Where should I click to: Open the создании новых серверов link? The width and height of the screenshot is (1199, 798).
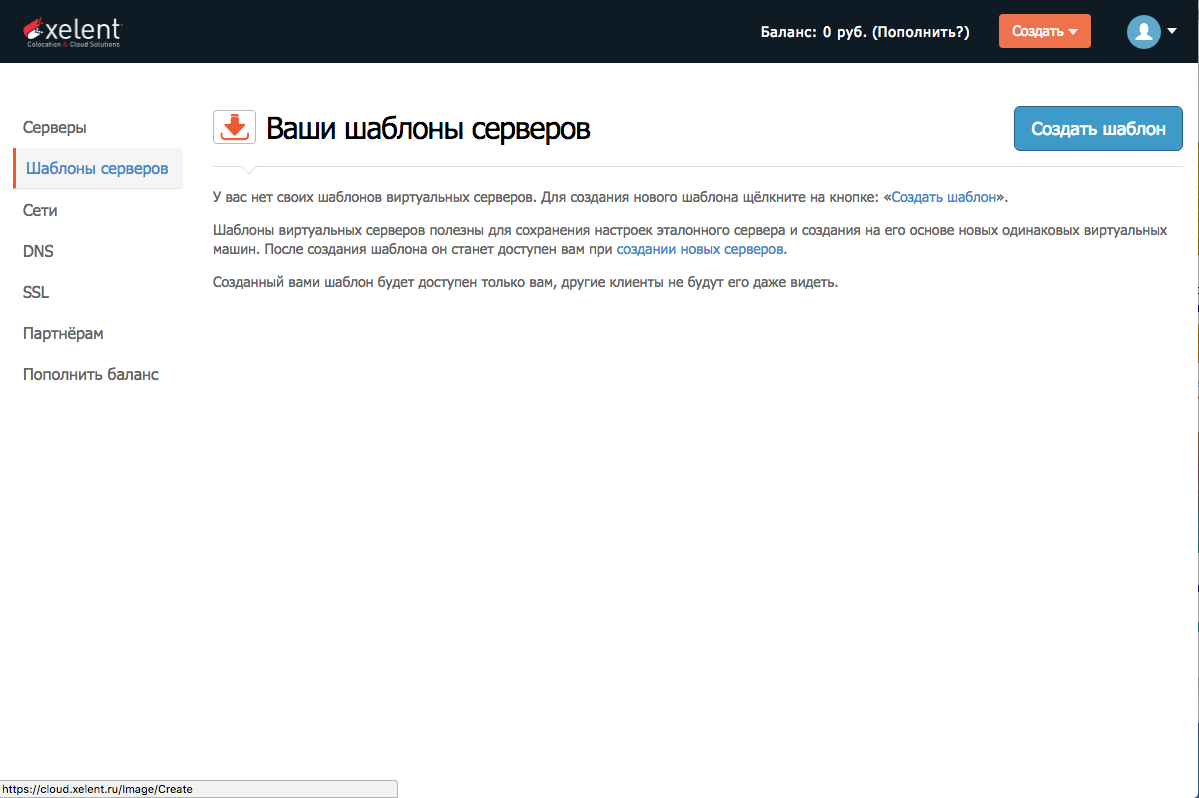click(x=699, y=248)
